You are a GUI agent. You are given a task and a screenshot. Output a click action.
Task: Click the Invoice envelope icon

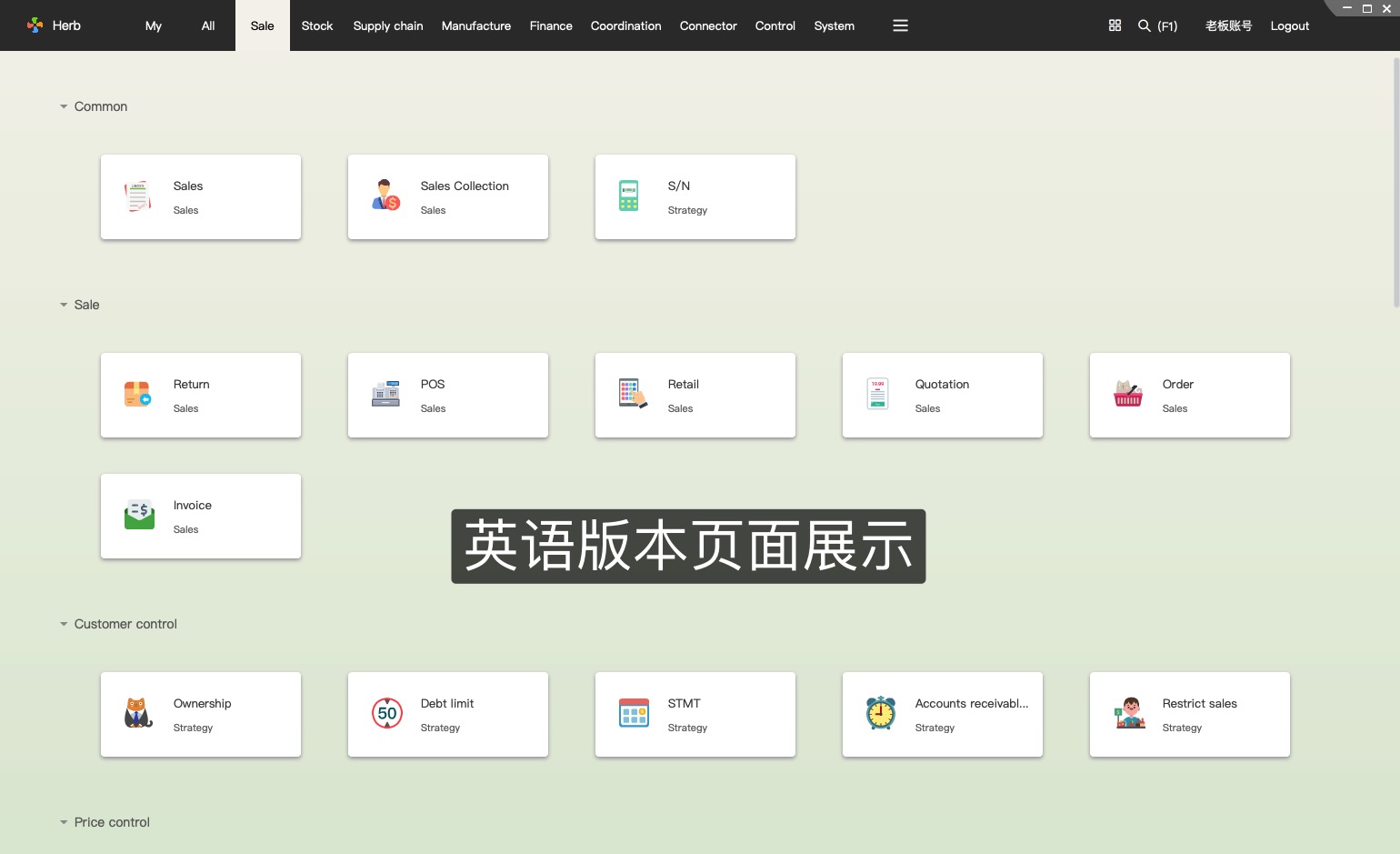click(139, 515)
